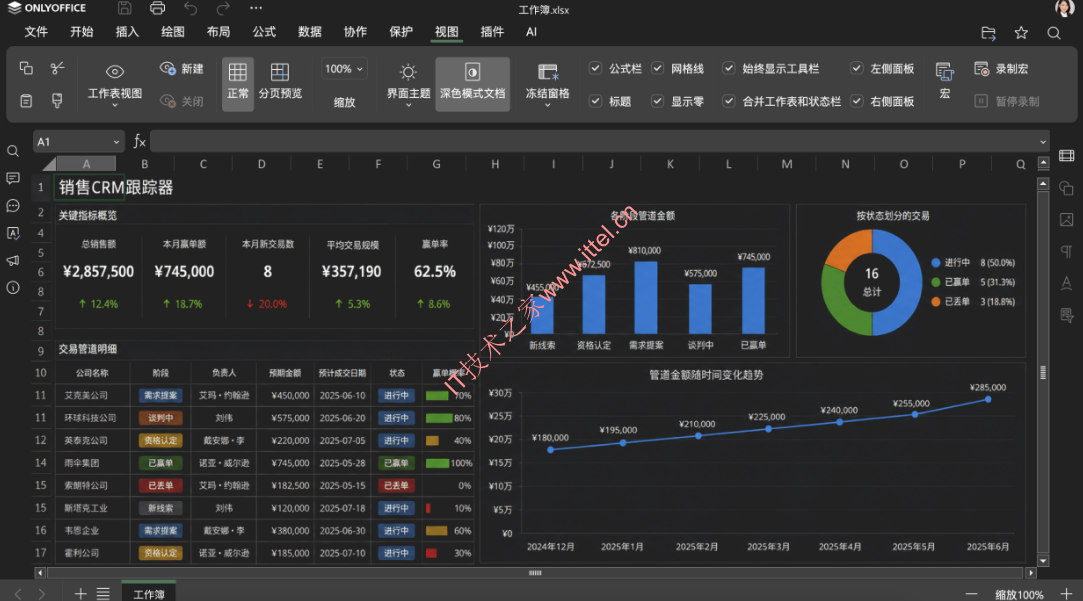
Task: Open find icon in left sidebar
Action: tap(12, 151)
